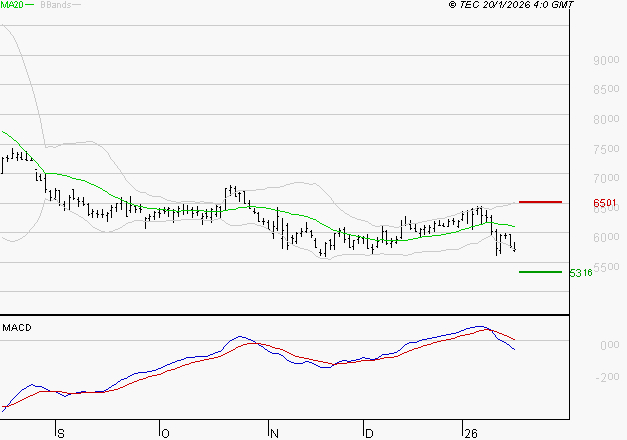Image resolution: width=627 pixels, height=440 pixels.
Task: Click the MACD 000 axis label
Action: point(610,345)
